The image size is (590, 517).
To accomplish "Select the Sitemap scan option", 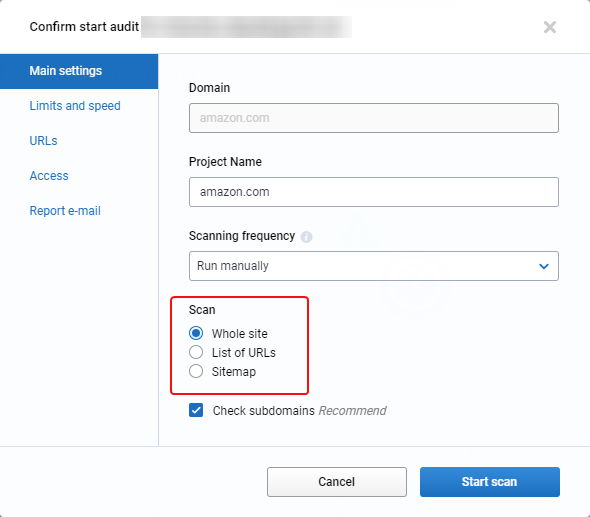I will point(196,371).
